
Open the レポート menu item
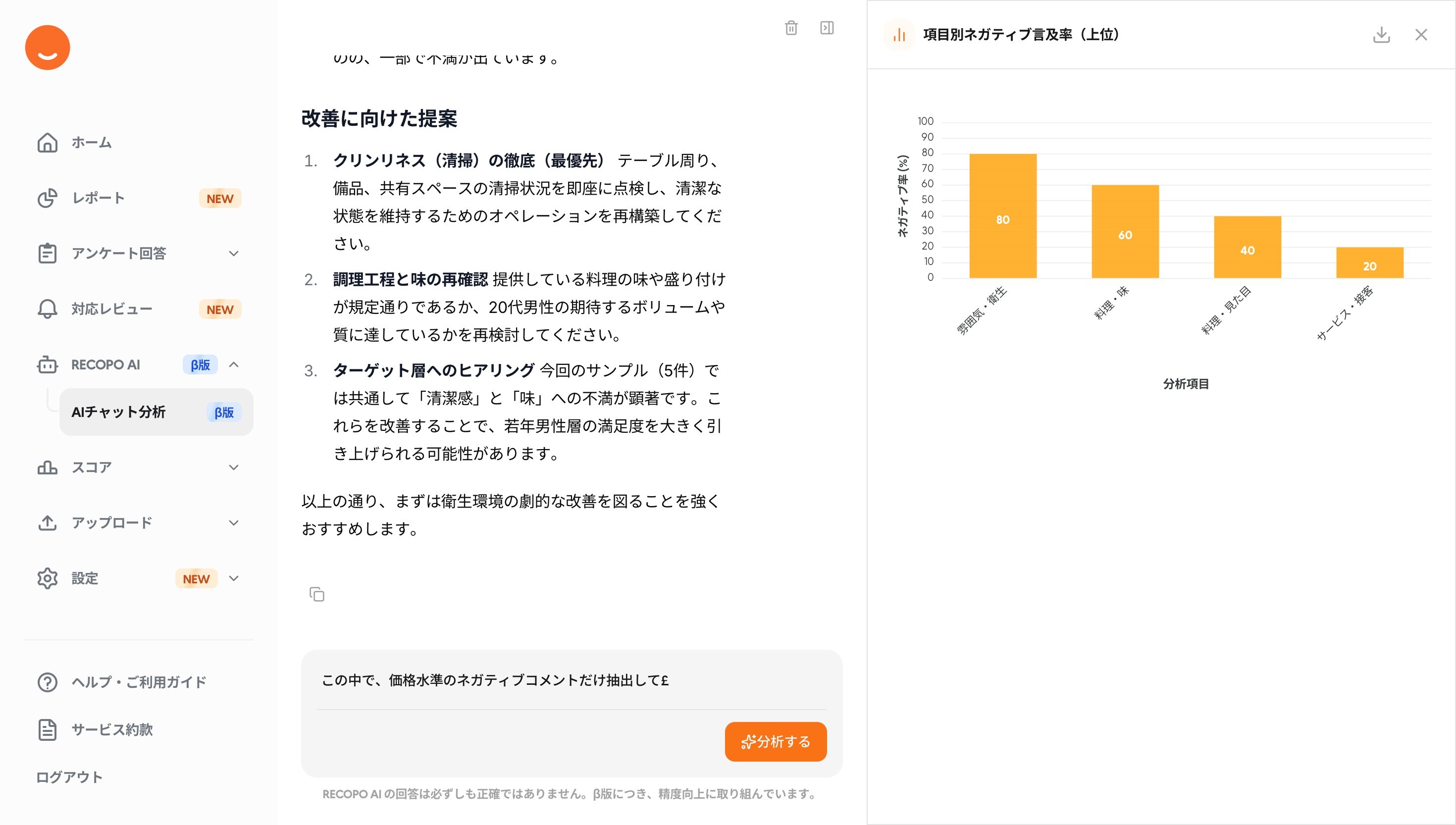(98, 198)
